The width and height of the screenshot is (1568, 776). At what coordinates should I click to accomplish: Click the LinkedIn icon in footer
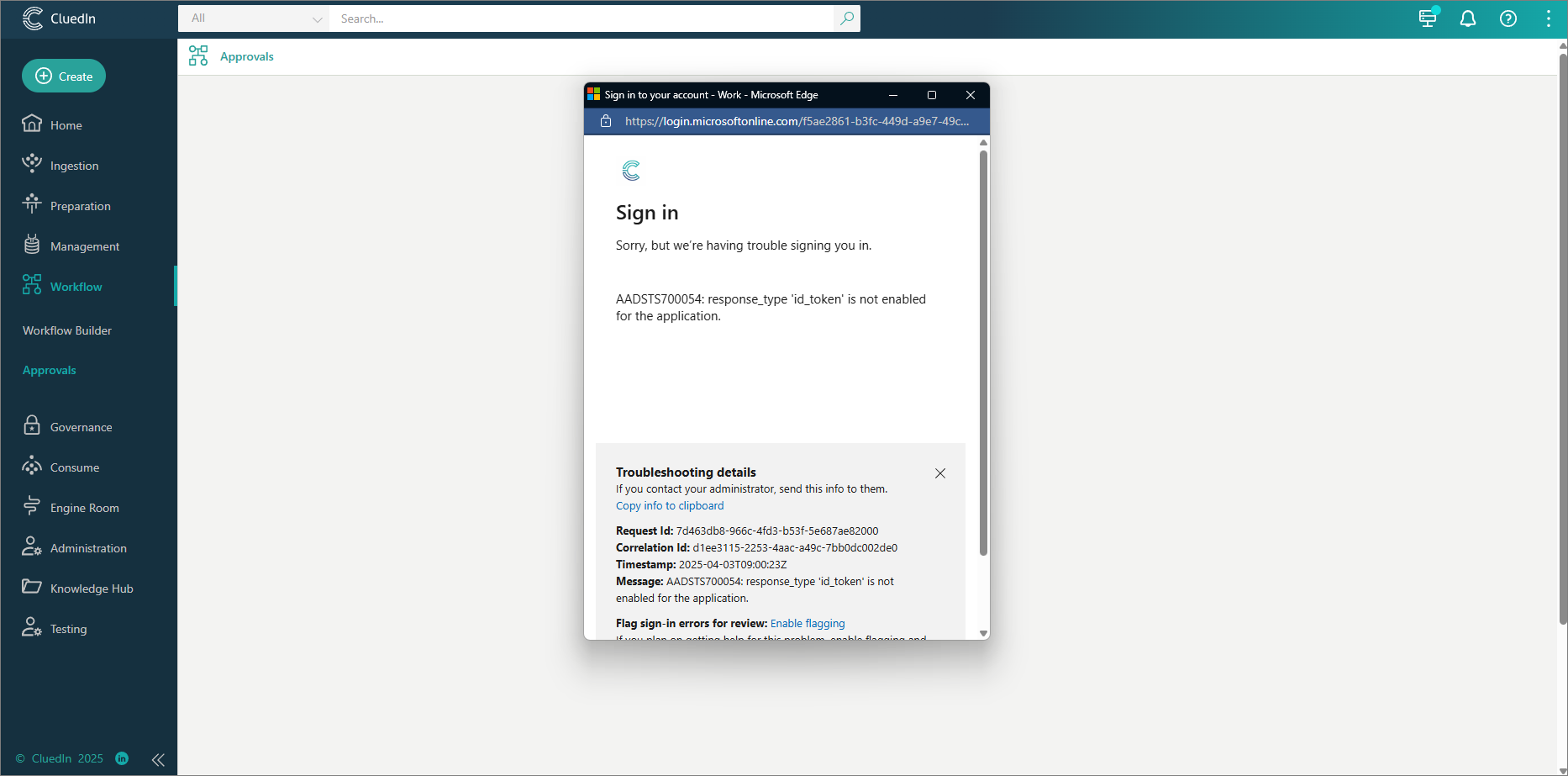pos(122,758)
